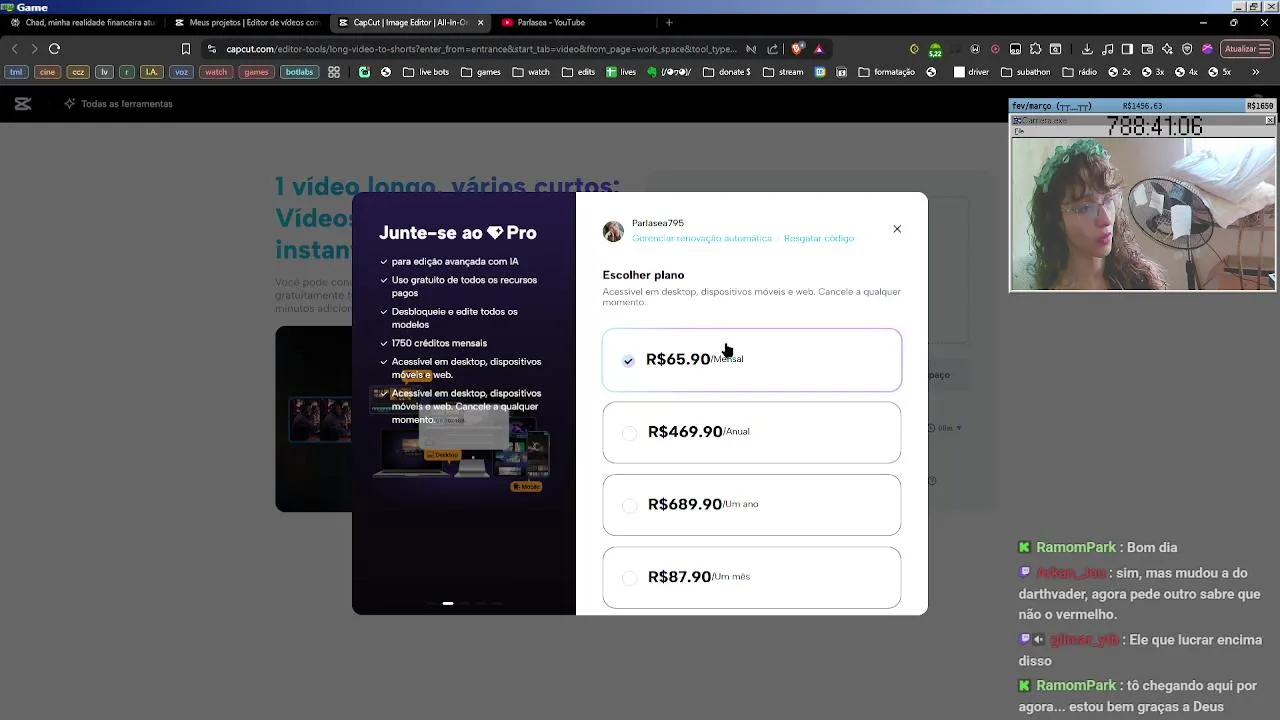Click the Resgatar código link

click(819, 238)
